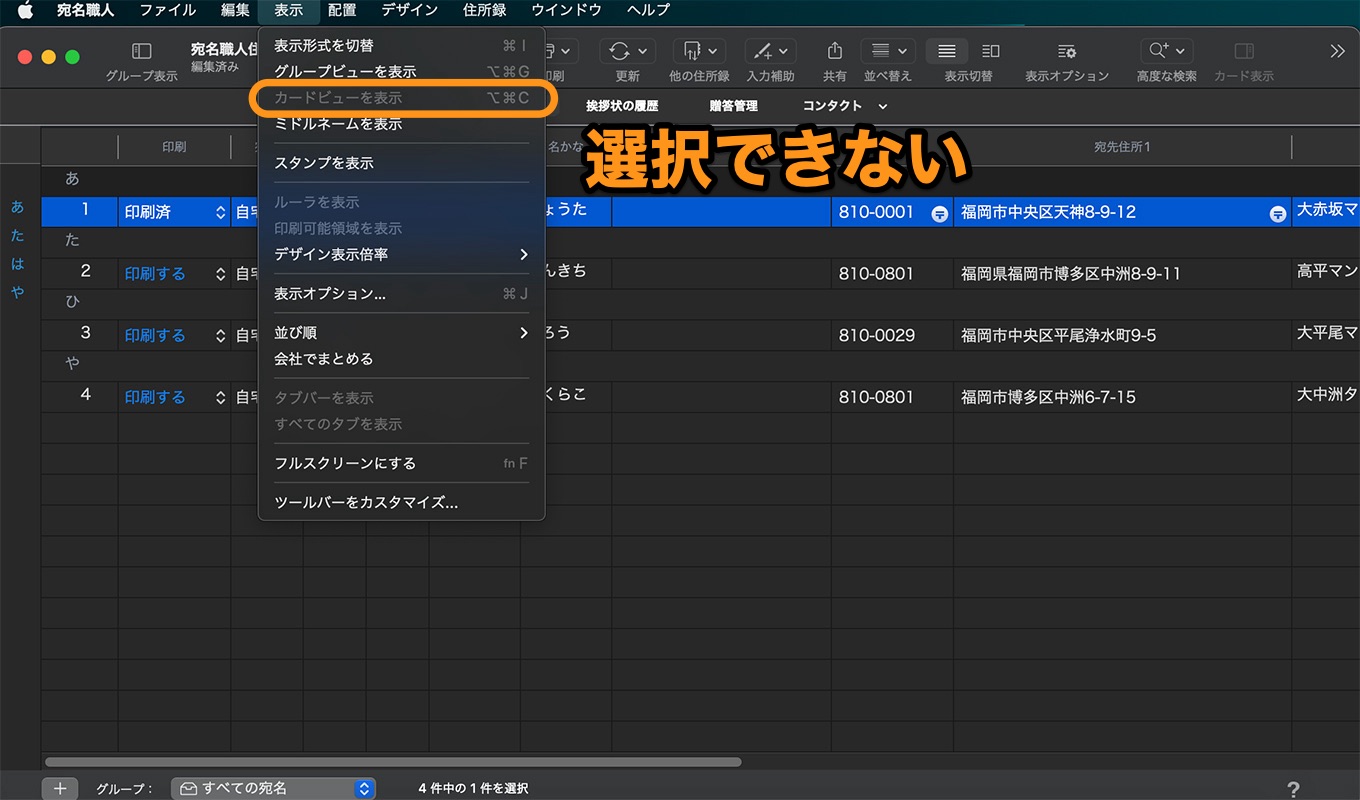Select address cell 福岡県福岡市博多区中洲8-9-11
The image size is (1360, 800).
[1122, 273]
